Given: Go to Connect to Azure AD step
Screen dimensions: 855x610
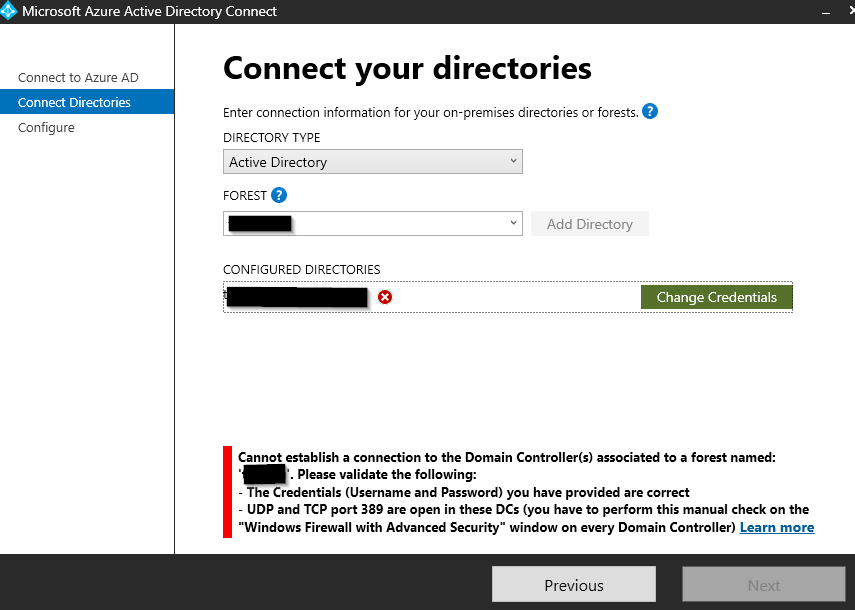Looking at the screenshot, I should tap(78, 77).
